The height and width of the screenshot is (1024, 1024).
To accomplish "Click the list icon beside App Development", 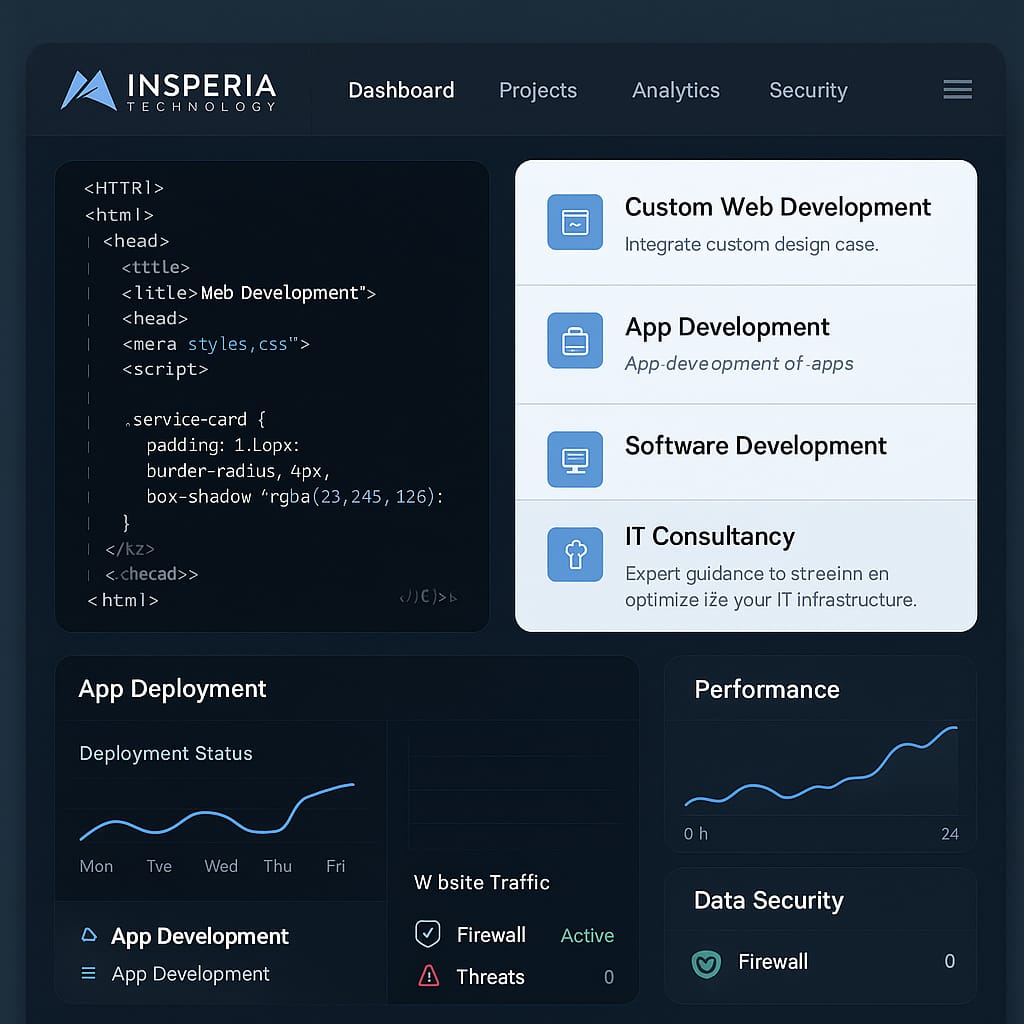I will click(88, 973).
